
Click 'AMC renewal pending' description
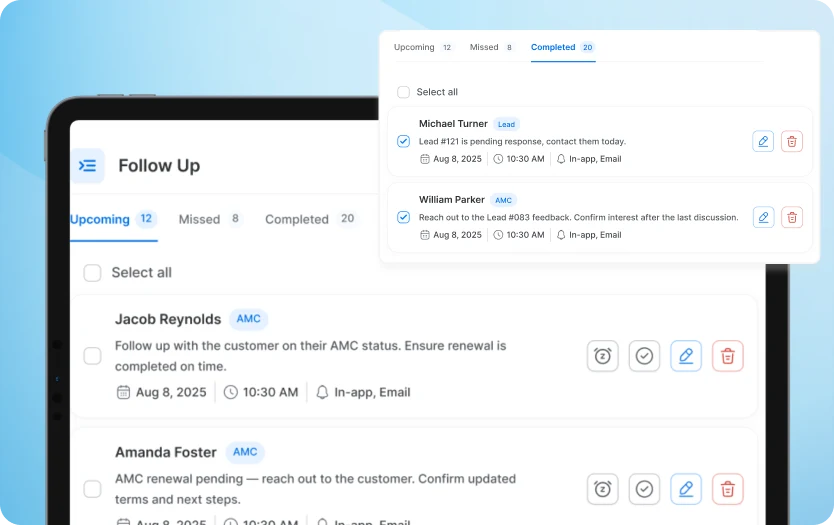pyautogui.click(x=315, y=489)
